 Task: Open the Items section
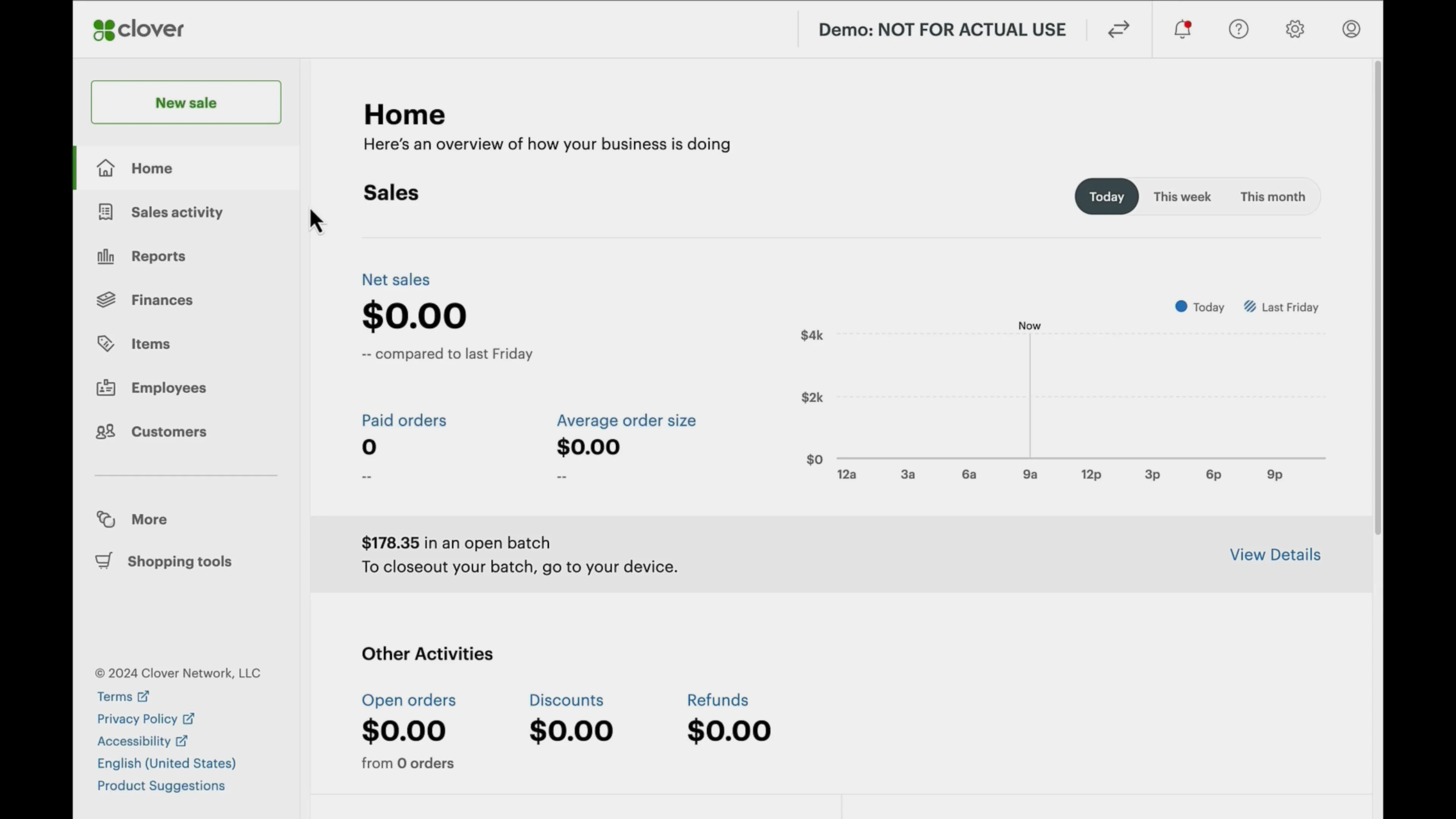[x=187, y=344]
